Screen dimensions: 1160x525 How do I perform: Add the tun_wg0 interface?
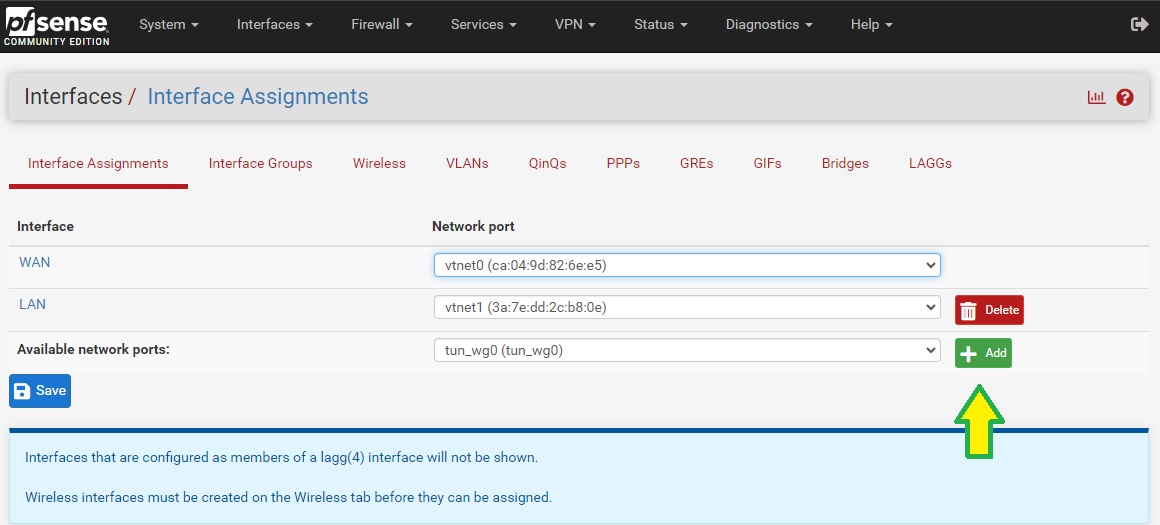(983, 353)
